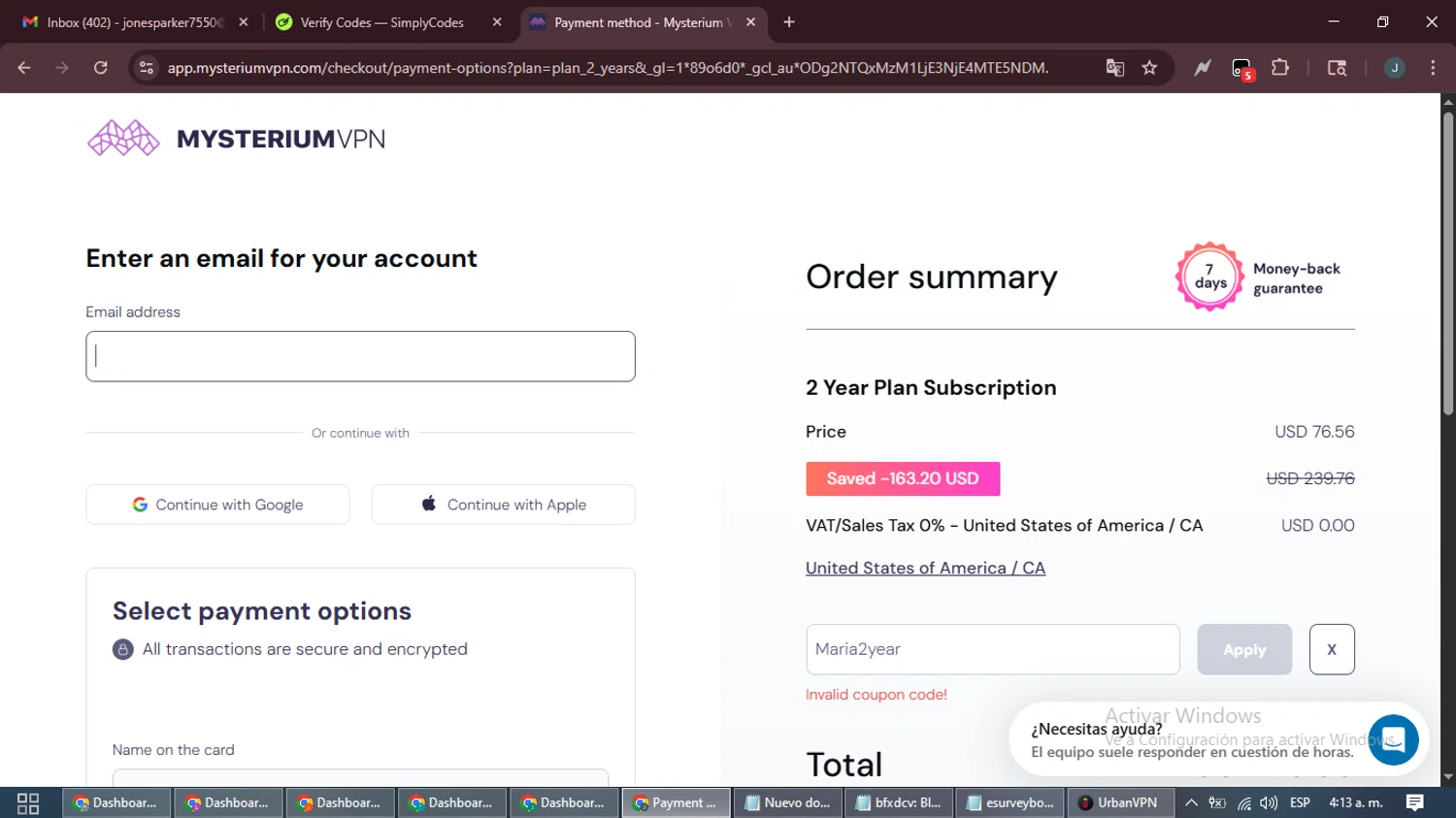Clear the coupon with the X button
The width and height of the screenshot is (1456, 818).
1332,649
